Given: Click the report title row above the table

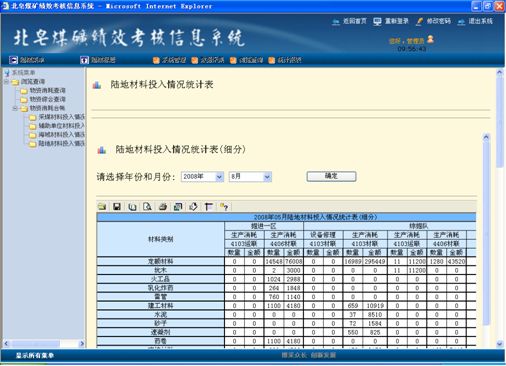Looking at the screenshot, I should pyautogui.click(x=286, y=217).
